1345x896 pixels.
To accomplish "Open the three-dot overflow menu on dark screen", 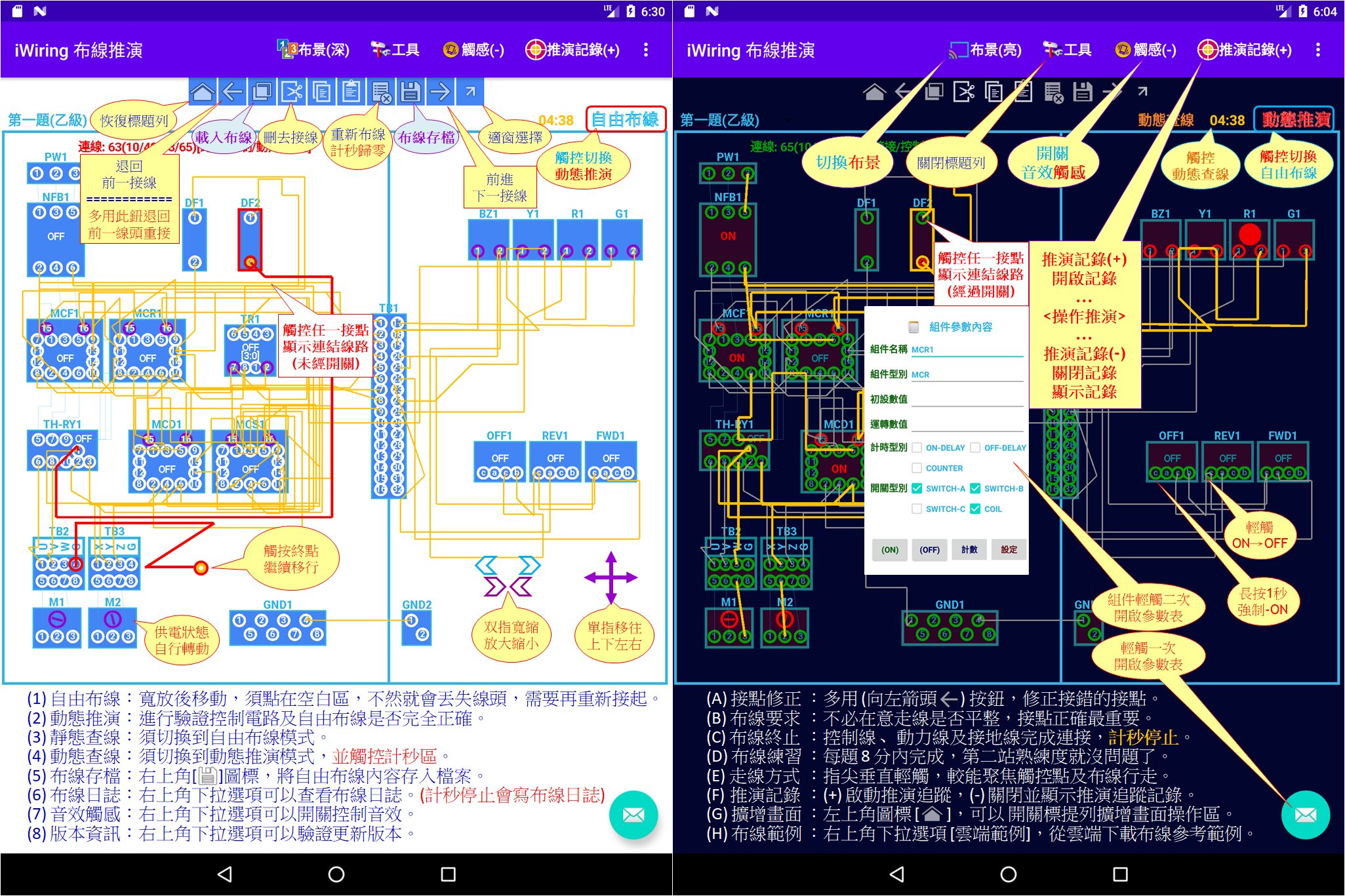I will (x=1318, y=50).
